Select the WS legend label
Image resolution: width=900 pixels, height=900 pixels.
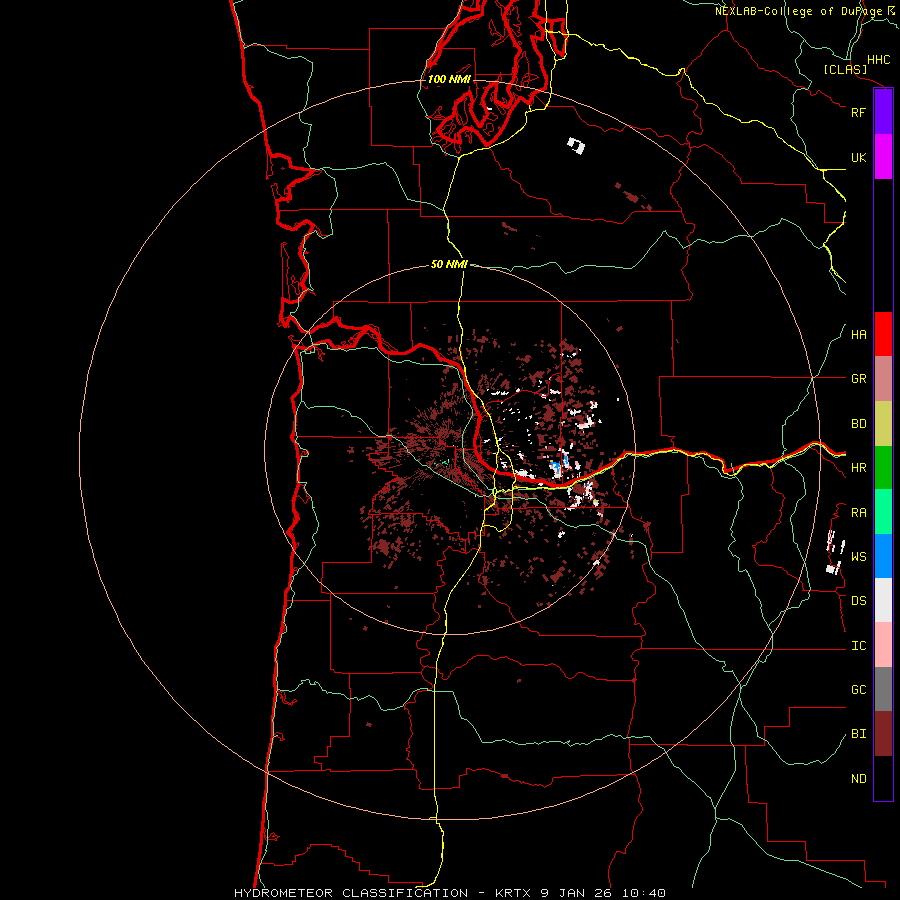click(x=858, y=556)
